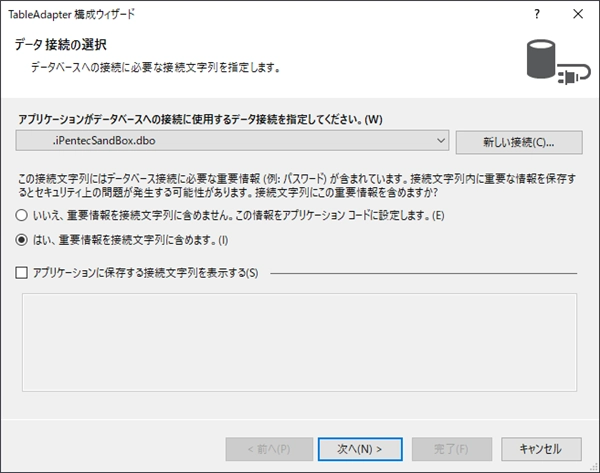Click the window resize grip corner
Viewport: 600px width, 473px height.
[x=594, y=467]
